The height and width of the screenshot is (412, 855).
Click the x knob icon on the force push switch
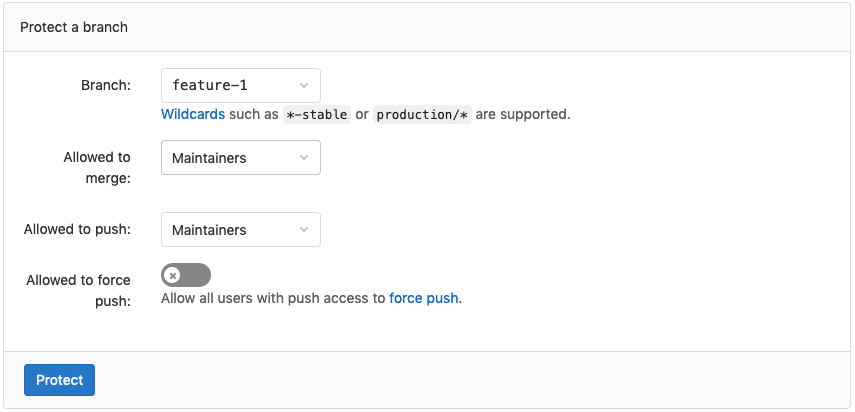click(173, 275)
